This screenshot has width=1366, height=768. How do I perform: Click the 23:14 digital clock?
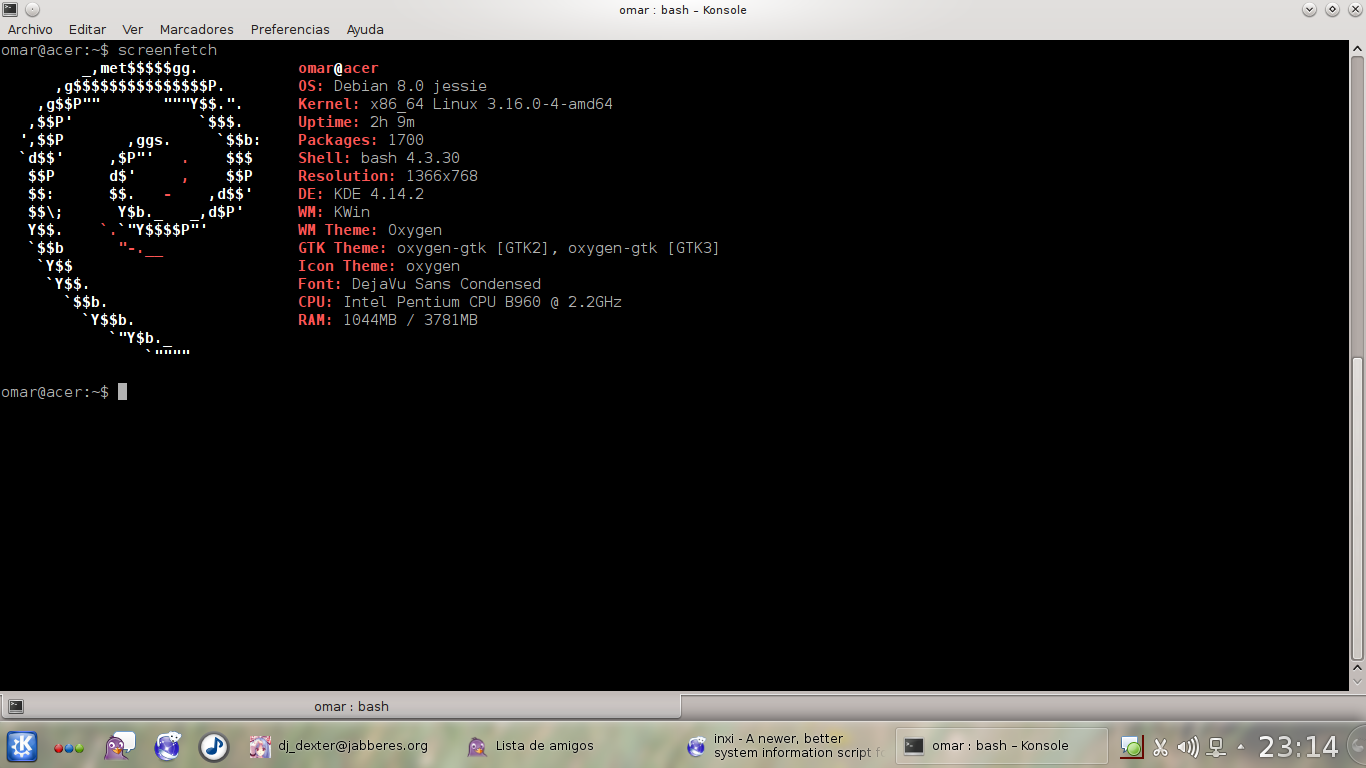coord(1298,746)
